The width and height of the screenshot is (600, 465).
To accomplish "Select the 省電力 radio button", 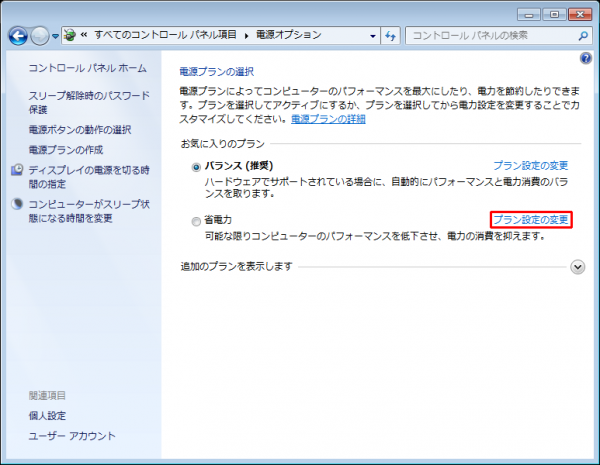I will coord(196,221).
